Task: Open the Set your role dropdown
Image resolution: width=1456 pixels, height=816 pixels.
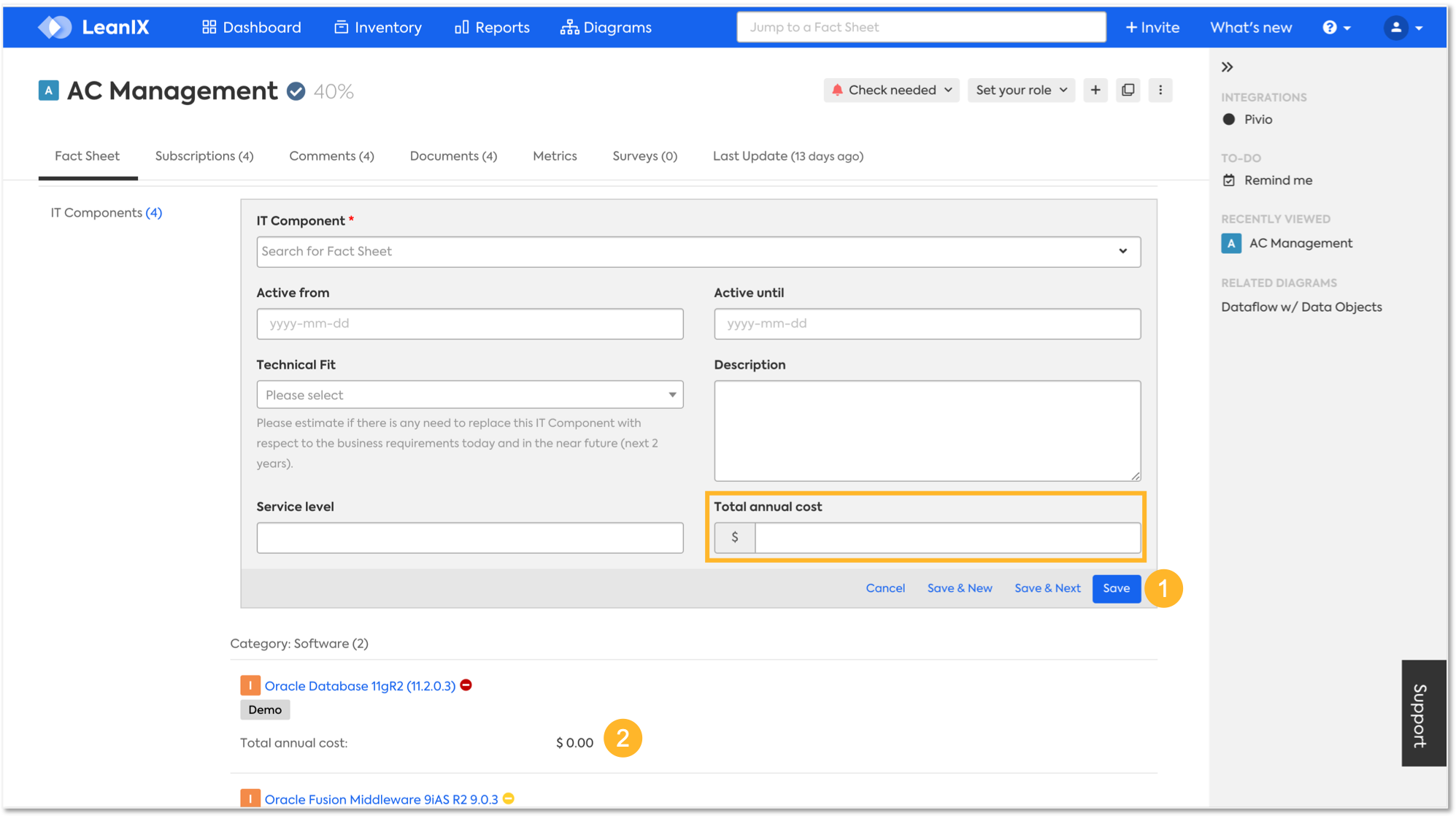Action: pos(1020,90)
